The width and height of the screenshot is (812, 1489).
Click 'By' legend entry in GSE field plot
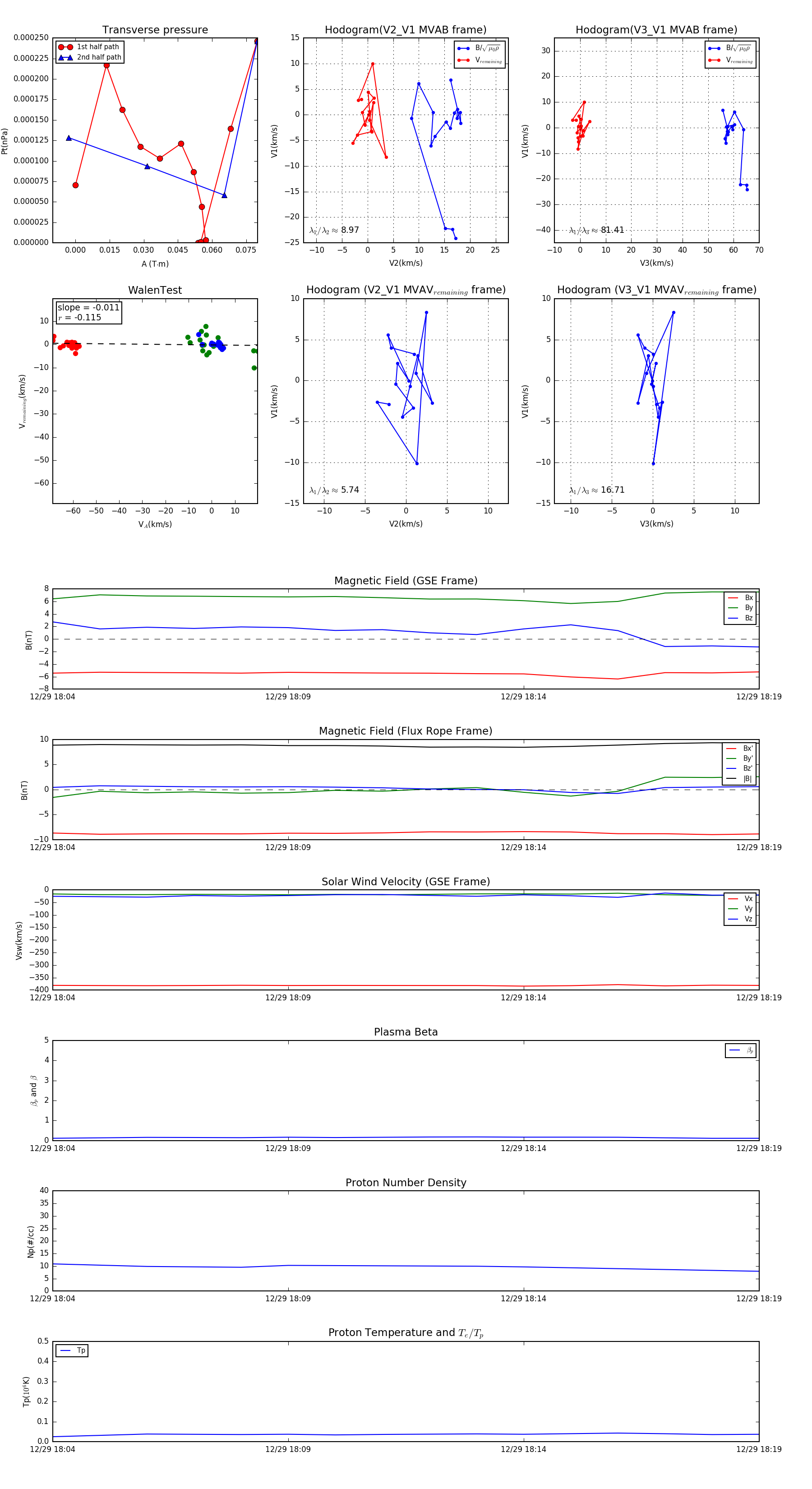(x=741, y=608)
